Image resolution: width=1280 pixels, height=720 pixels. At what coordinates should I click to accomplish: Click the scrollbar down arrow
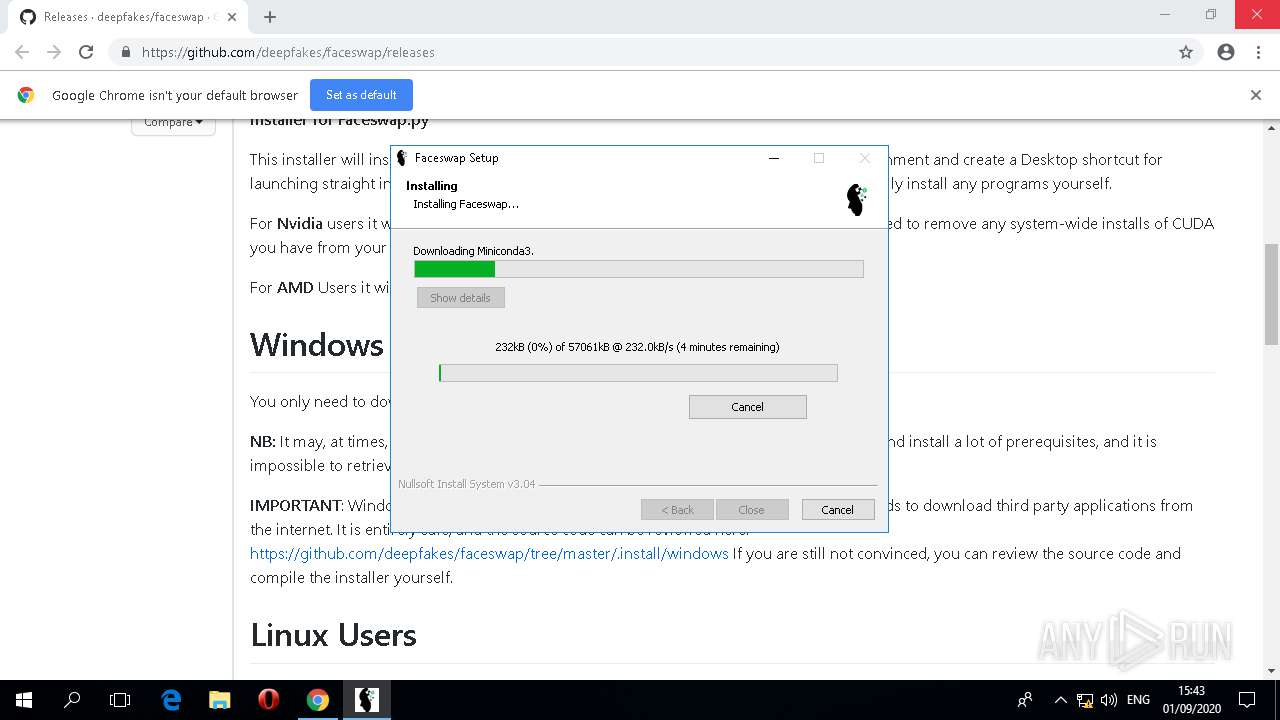(x=1271, y=671)
